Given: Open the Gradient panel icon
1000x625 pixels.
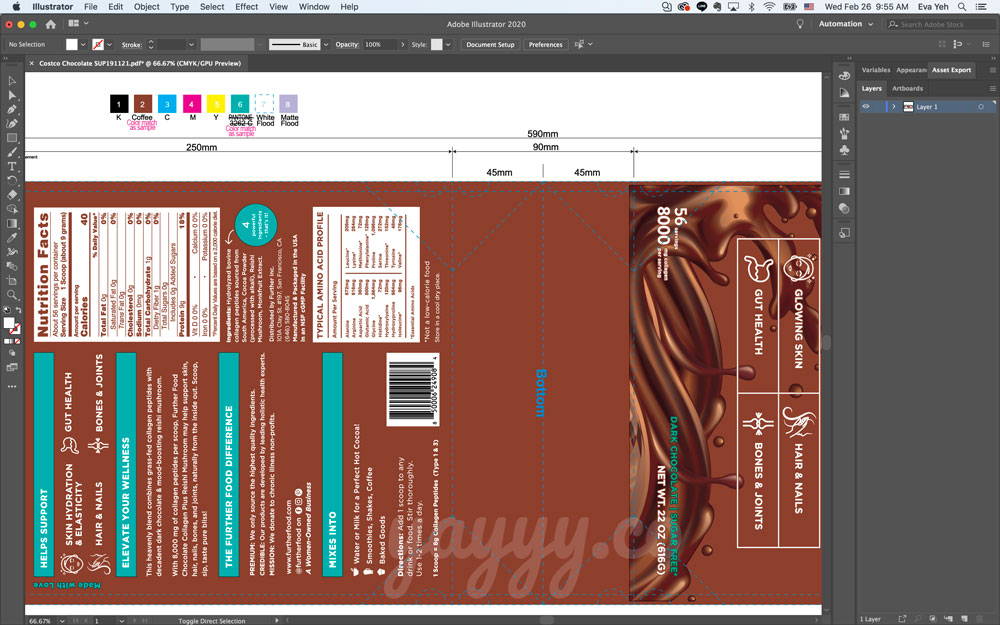Looking at the screenshot, I should [x=844, y=191].
